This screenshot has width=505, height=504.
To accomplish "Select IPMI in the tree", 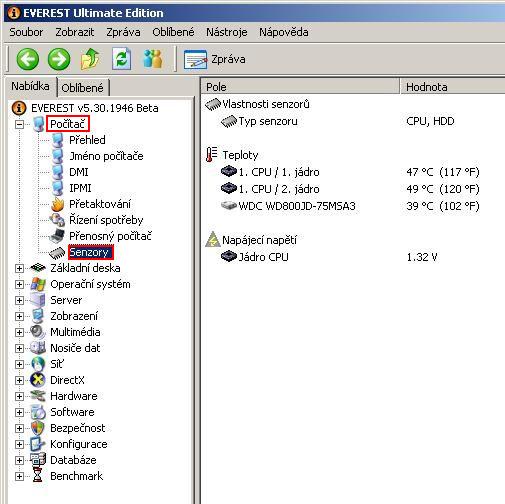I will pyautogui.click(x=80, y=188).
